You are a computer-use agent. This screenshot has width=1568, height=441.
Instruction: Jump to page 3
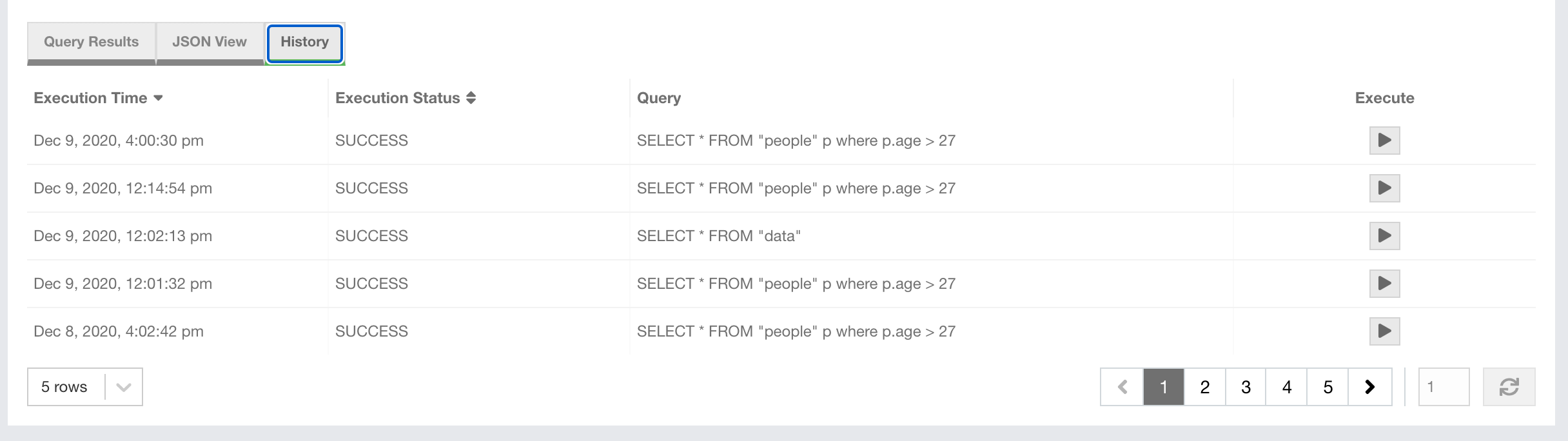pos(1246,387)
